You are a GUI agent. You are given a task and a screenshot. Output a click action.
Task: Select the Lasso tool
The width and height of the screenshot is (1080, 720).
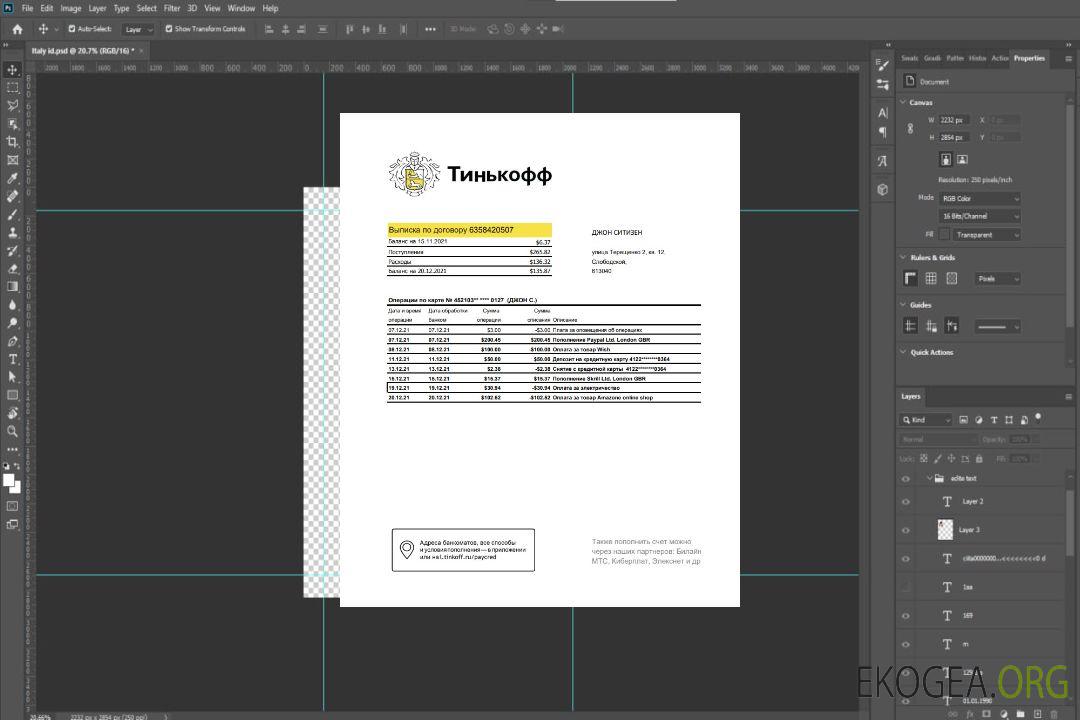click(x=12, y=105)
